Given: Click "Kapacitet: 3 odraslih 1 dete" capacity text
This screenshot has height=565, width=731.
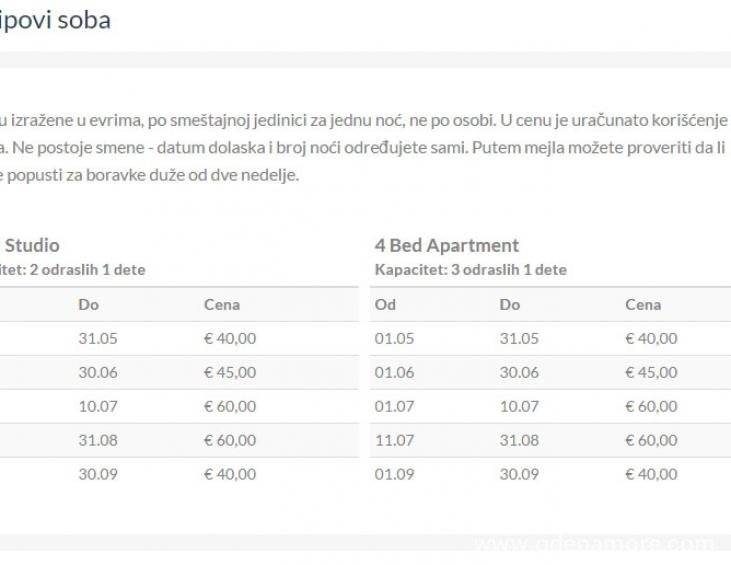Looking at the screenshot, I should click(x=470, y=270).
